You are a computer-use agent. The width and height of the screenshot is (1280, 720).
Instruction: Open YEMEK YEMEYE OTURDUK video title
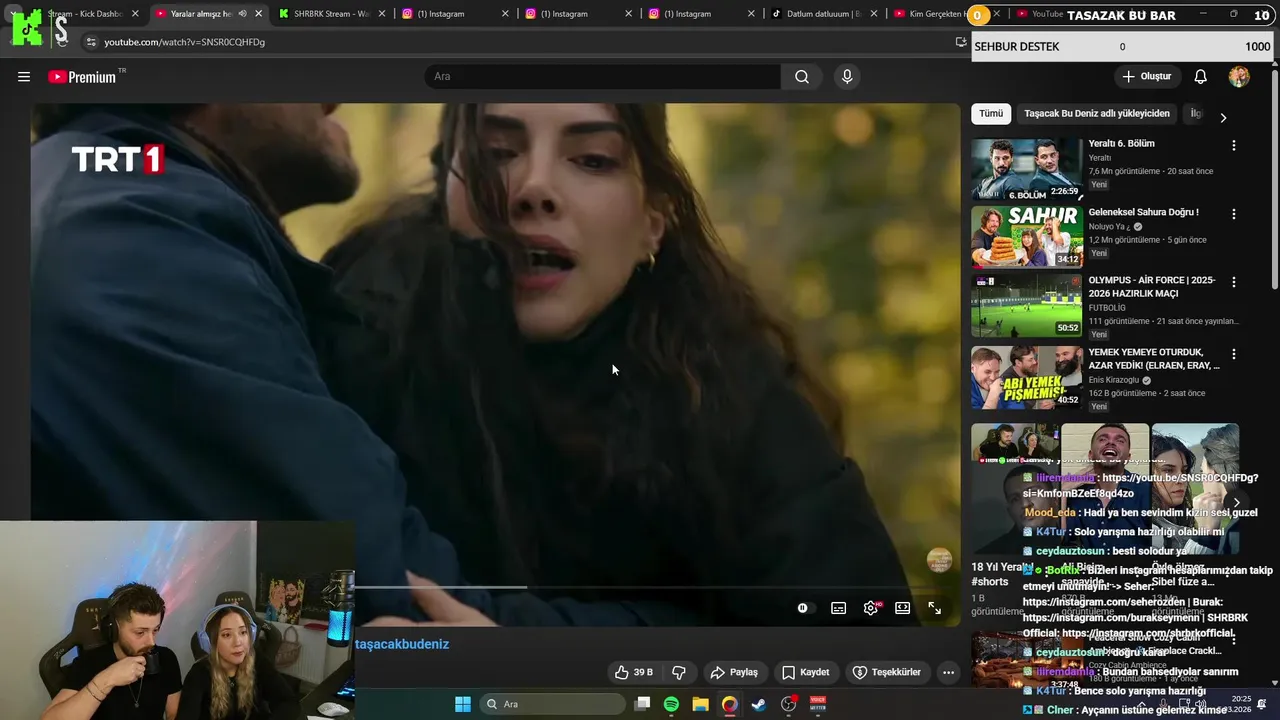[1154, 359]
